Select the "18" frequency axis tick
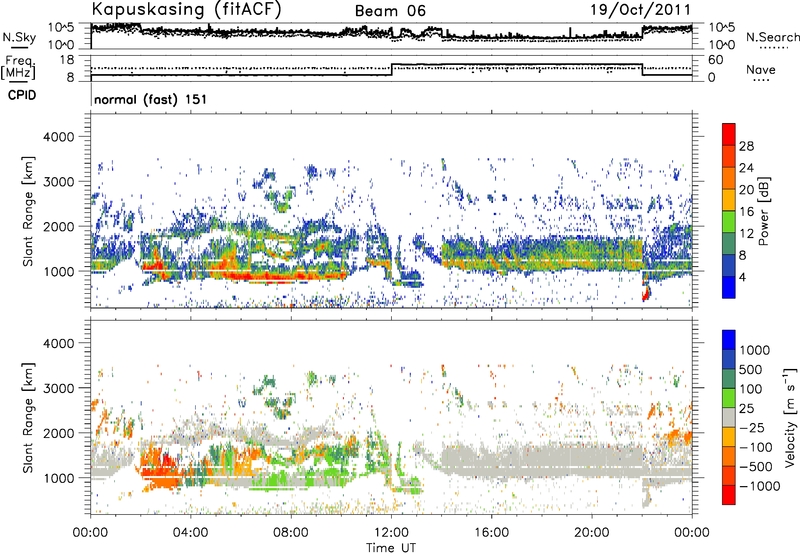800x554 pixels. pyautogui.click(x=67, y=60)
